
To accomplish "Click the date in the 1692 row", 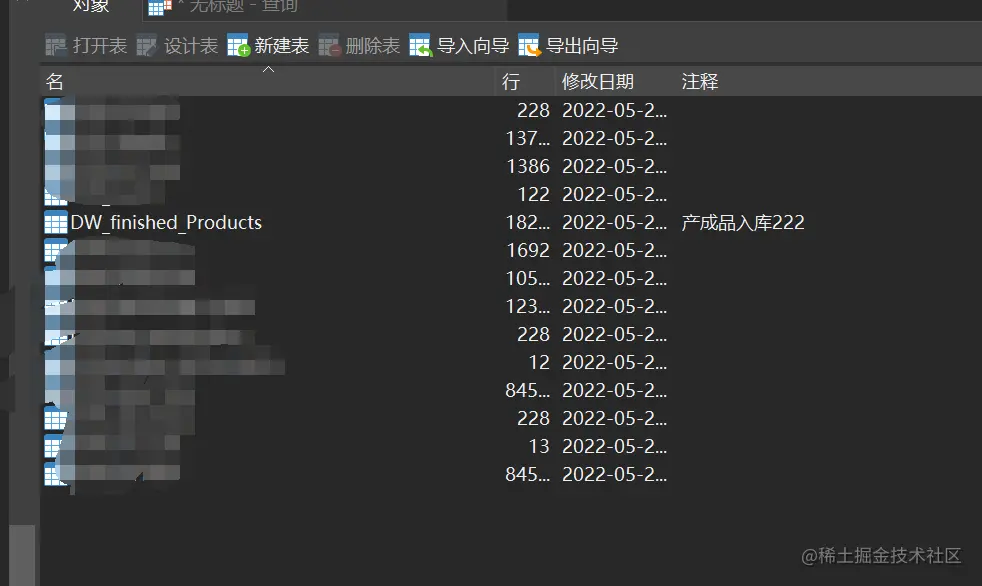I will 614,250.
